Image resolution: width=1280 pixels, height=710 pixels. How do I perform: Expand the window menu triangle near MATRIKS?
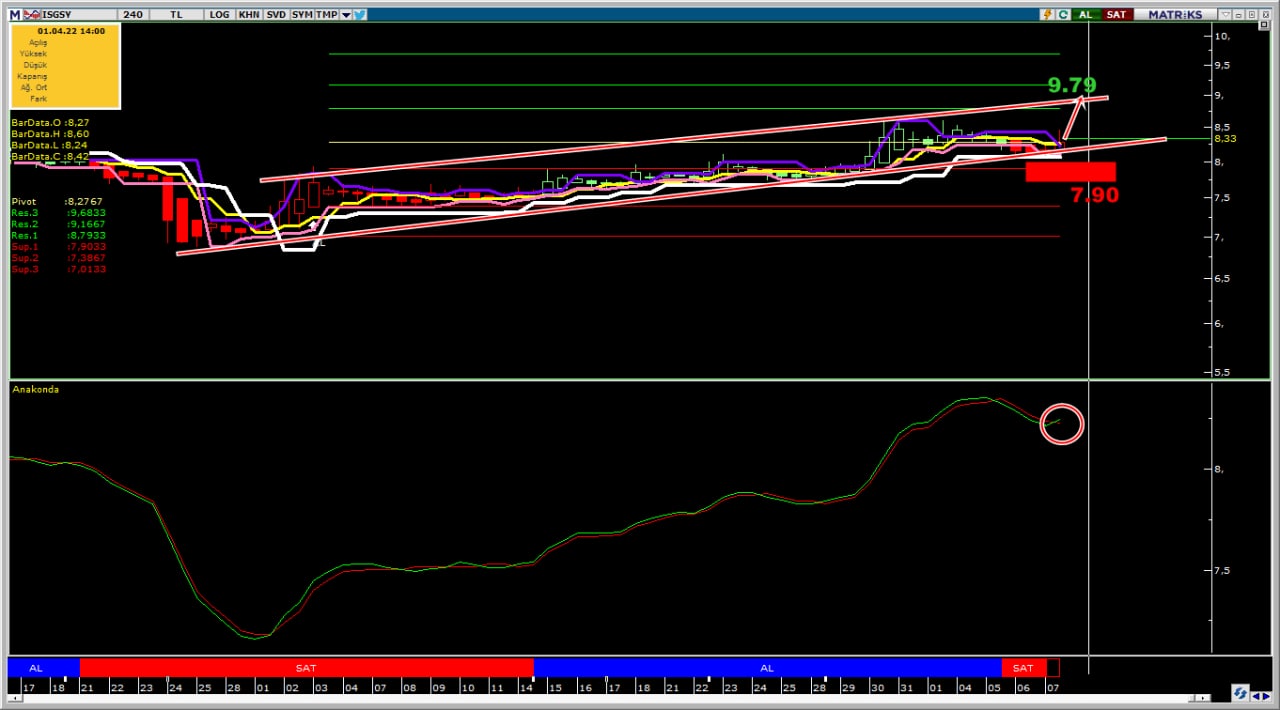pos(1225,14)
